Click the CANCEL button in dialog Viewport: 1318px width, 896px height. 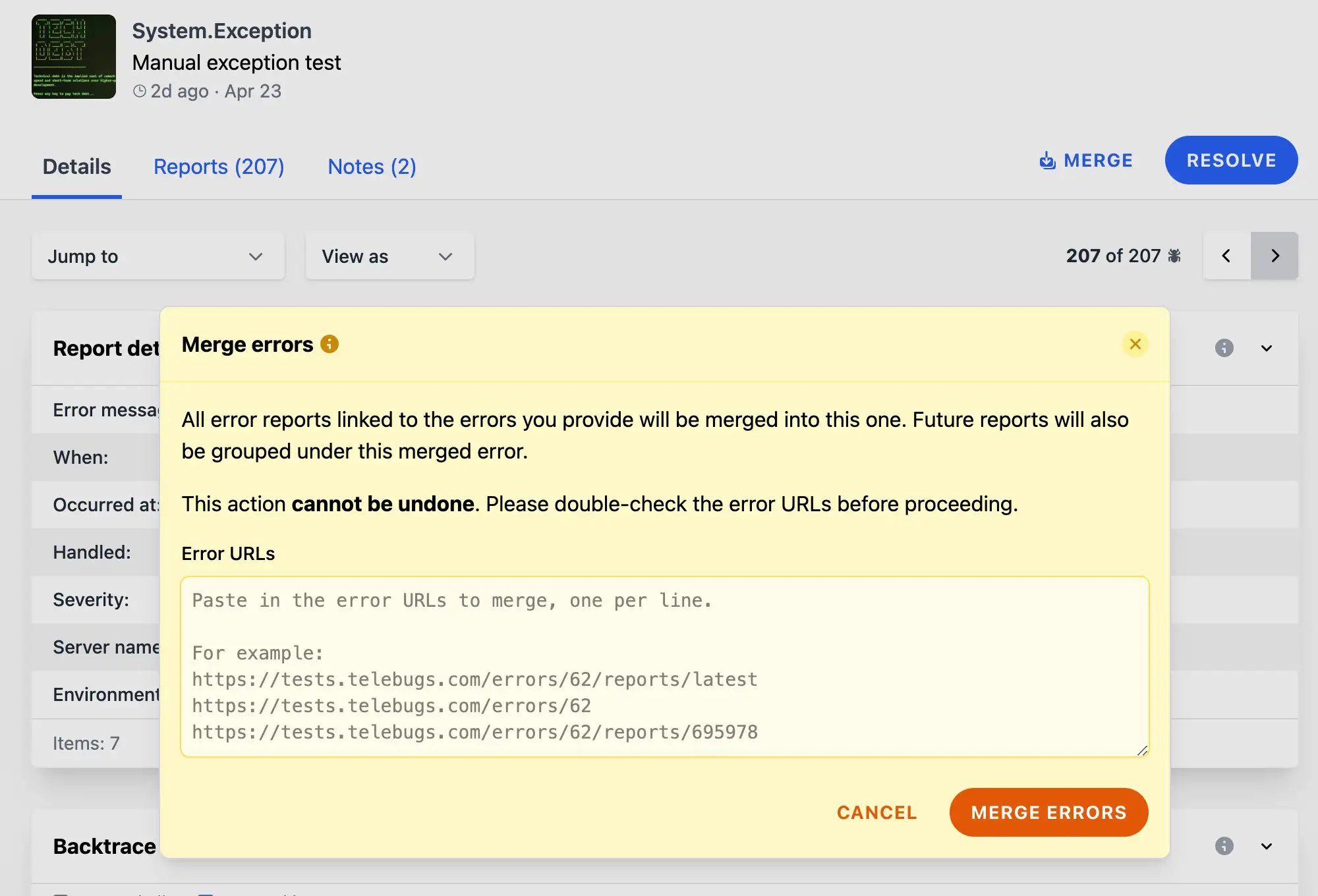876,812
